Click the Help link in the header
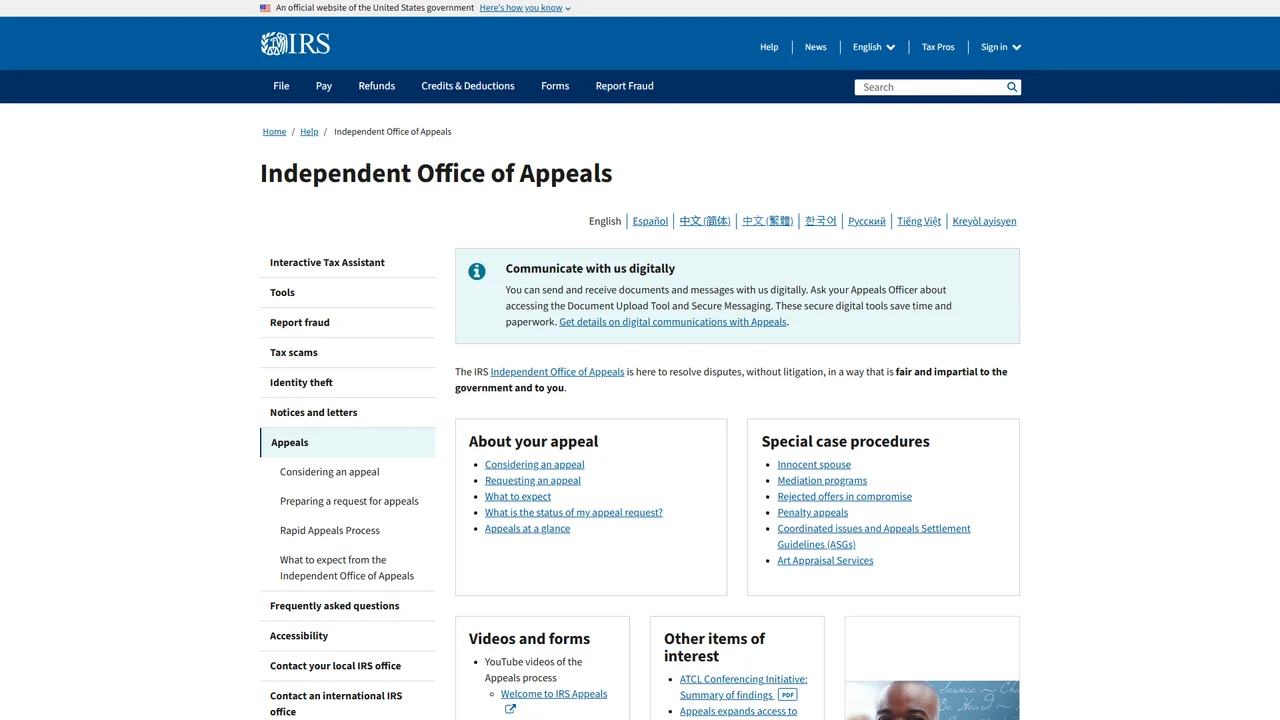Viewport: 1280px width, 720px height. [x=769, y=47]
